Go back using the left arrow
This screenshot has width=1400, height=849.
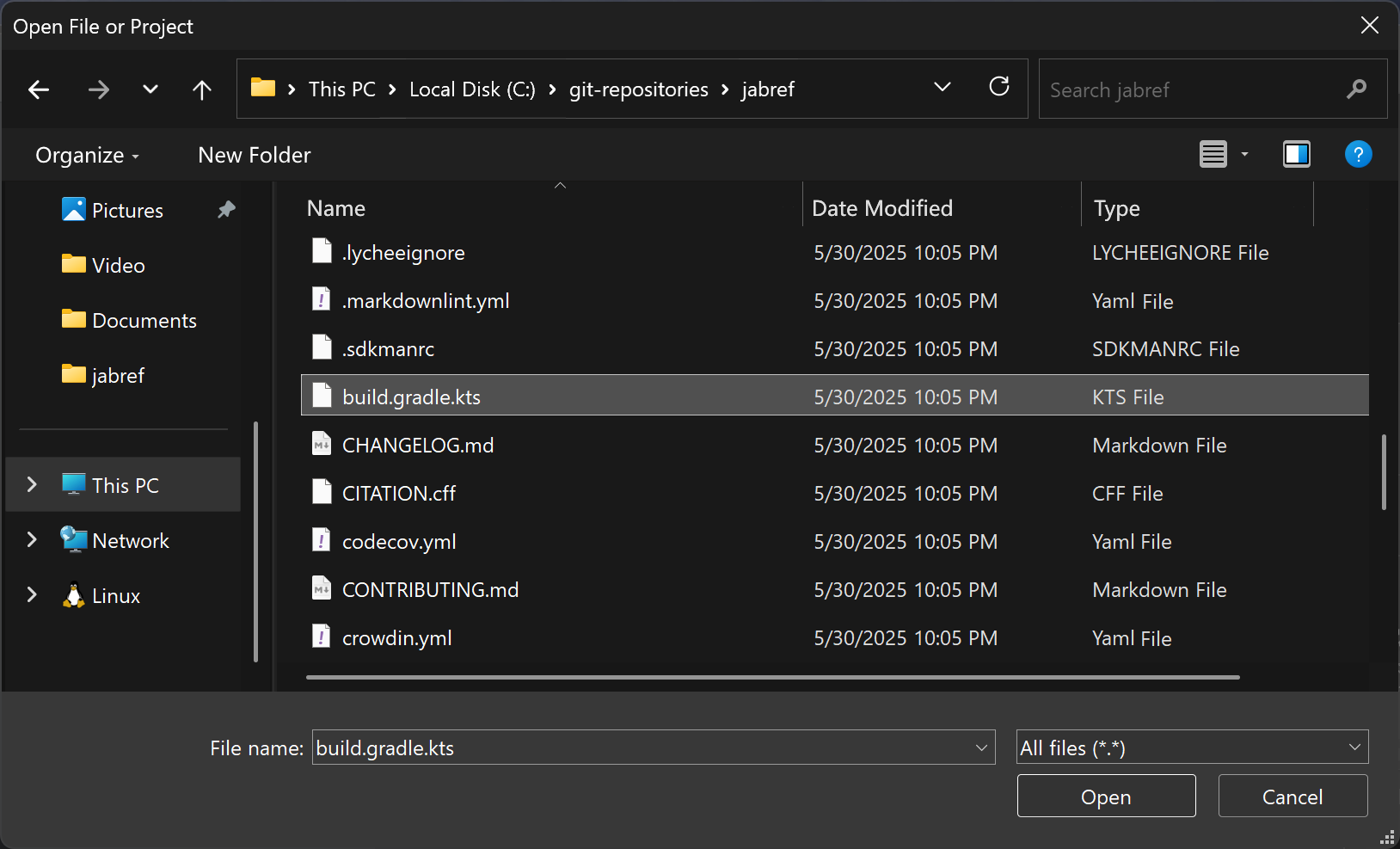[x=39, y=89]
